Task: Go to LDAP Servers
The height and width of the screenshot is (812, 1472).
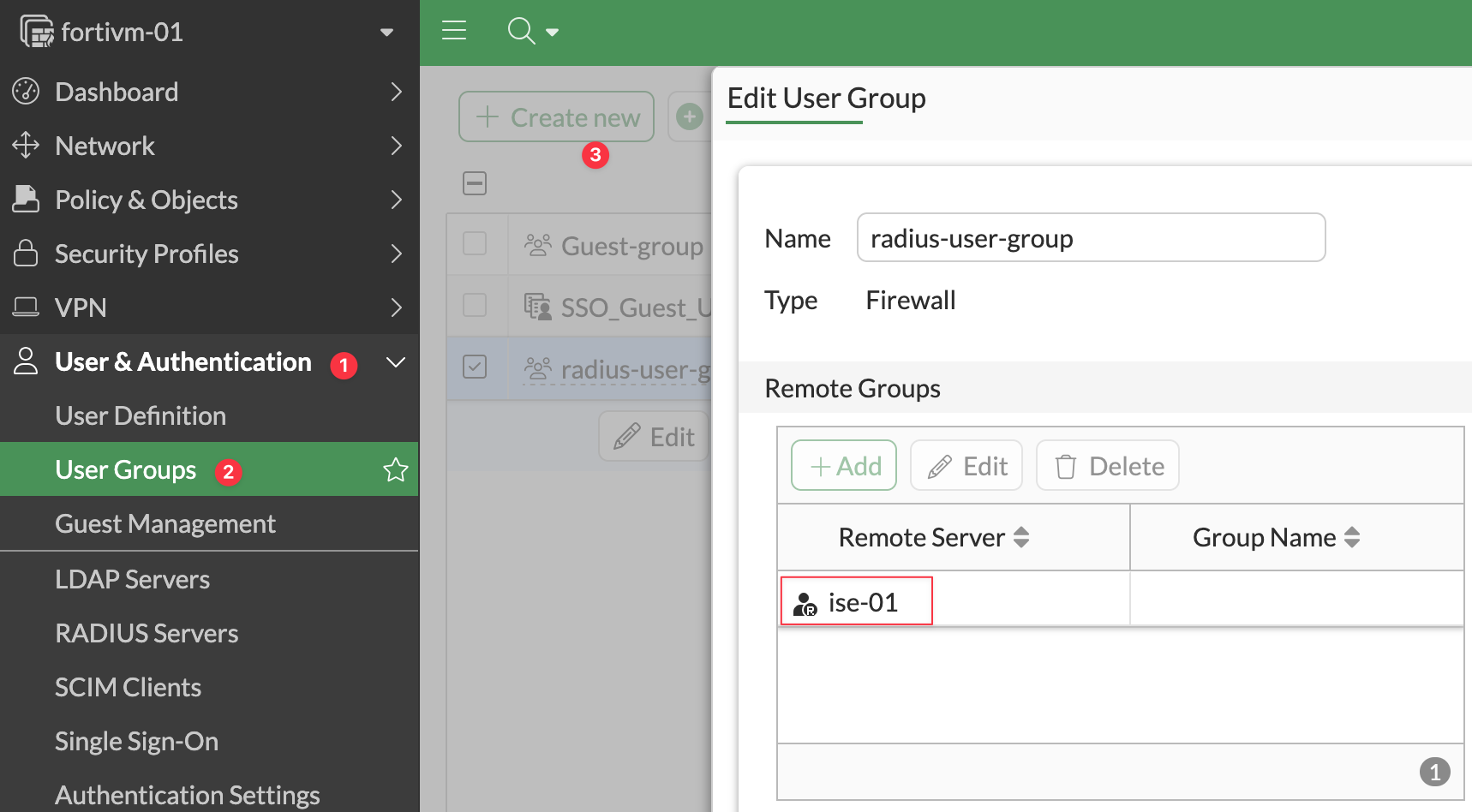Action: pos(132,579)
